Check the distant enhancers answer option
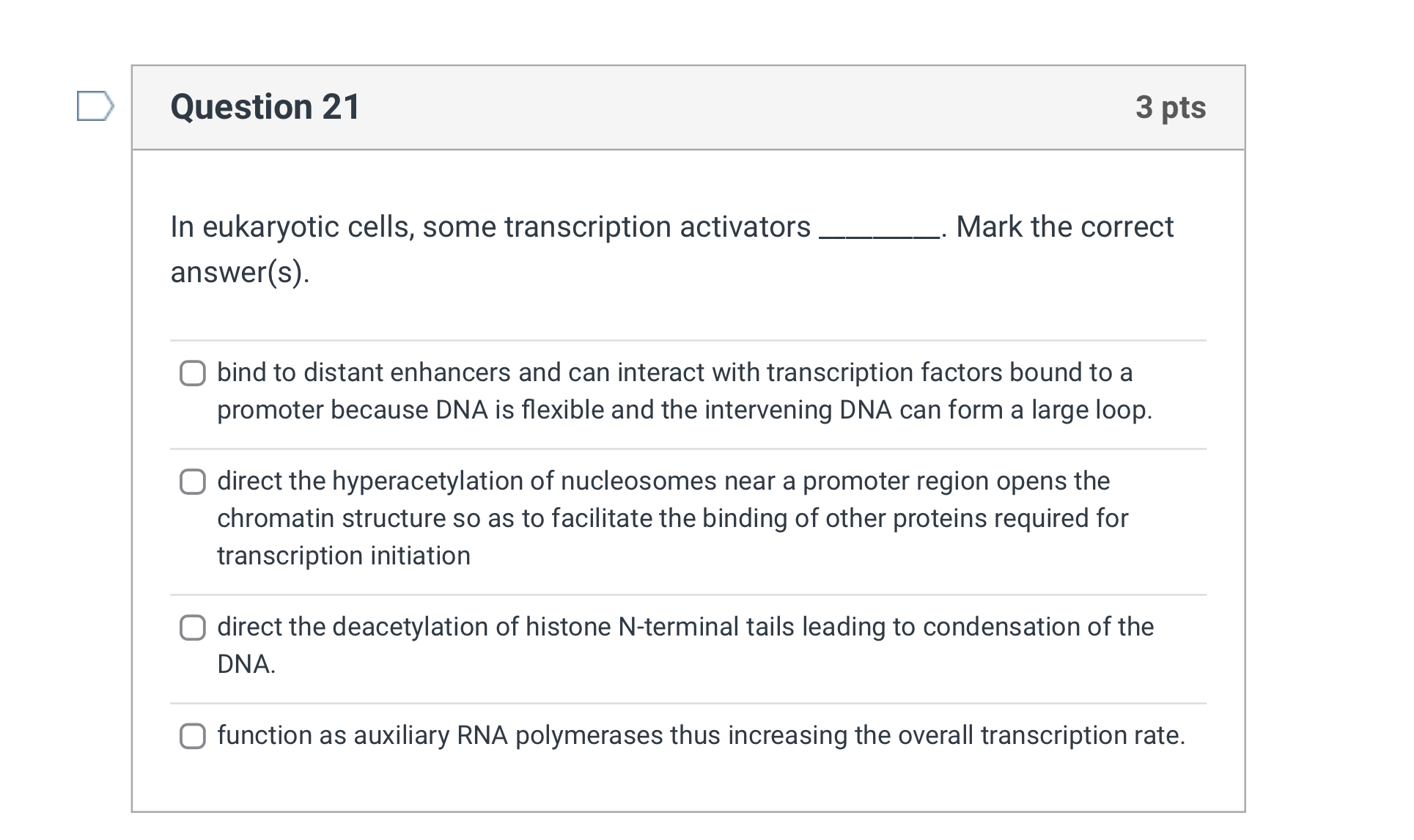Screen dimensions: 1414x840 [x=192, y=374]
